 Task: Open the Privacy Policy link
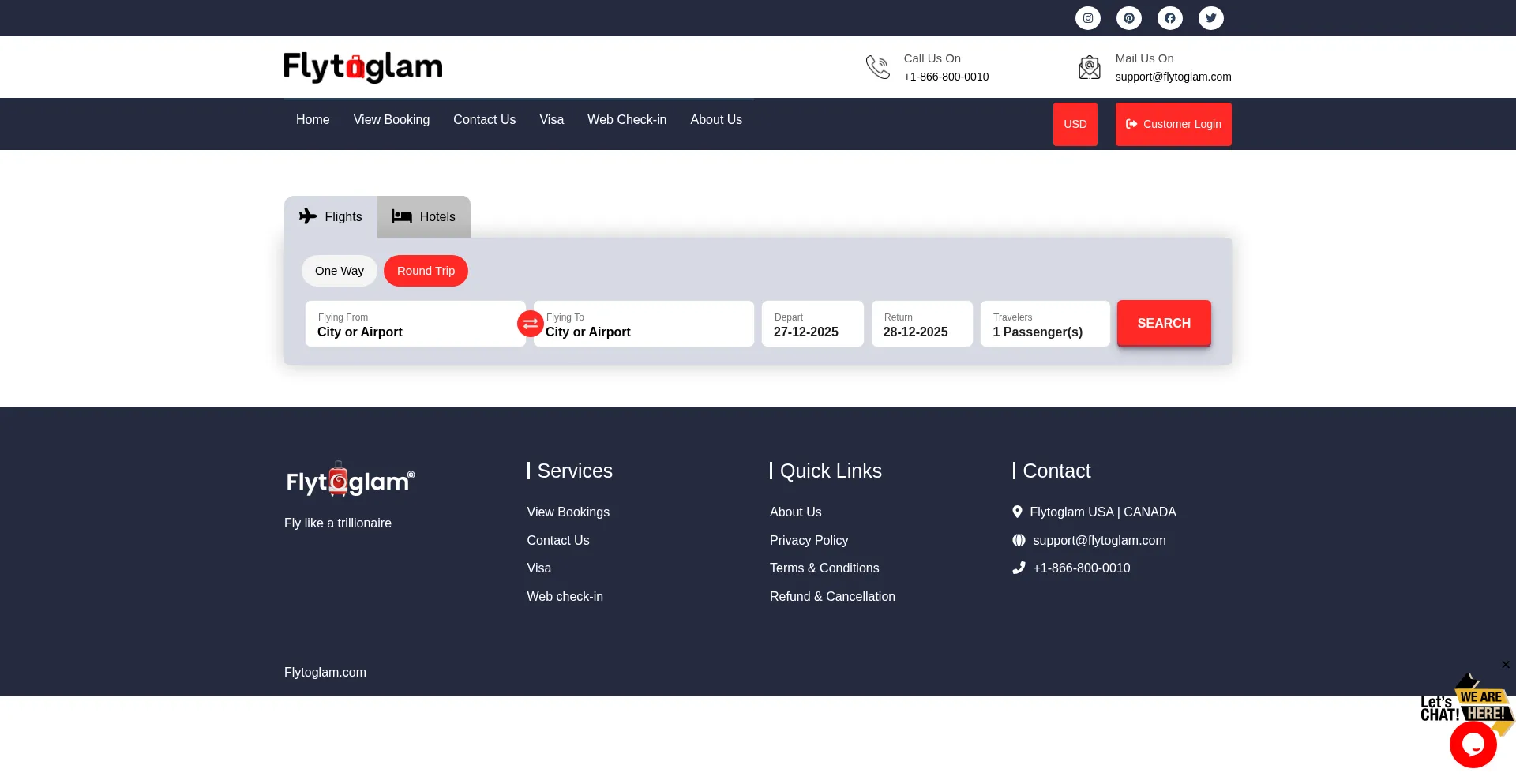(x=809, y=540)
